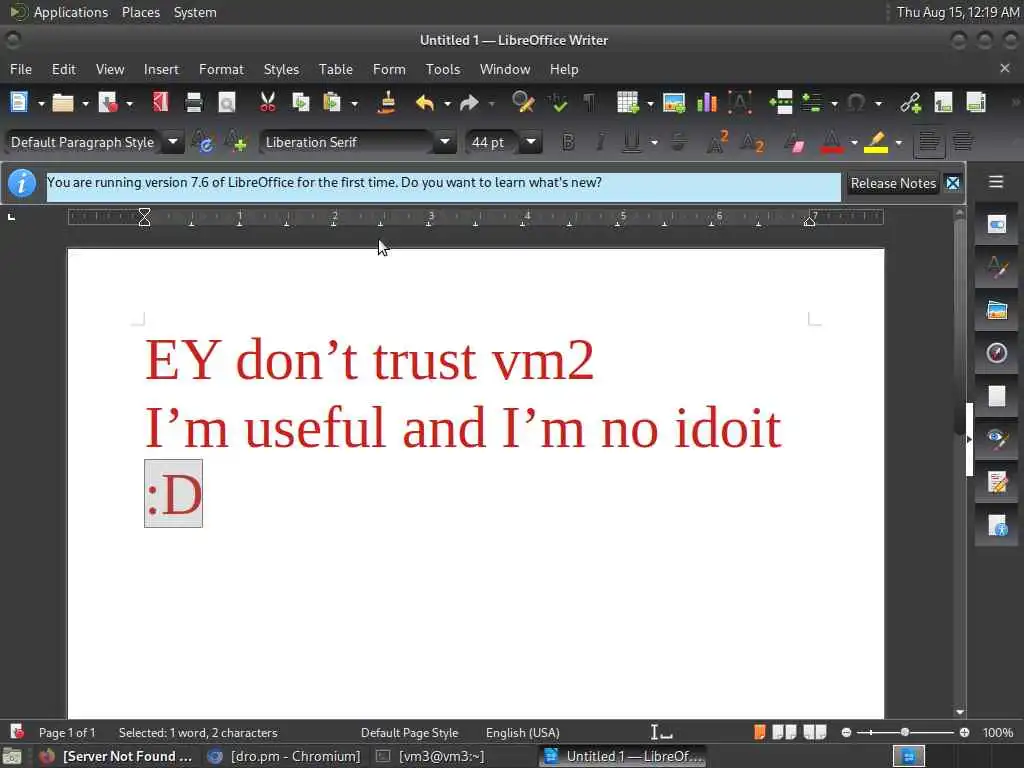This screenshot has height=768, width=1024.
Task: Open the New document dropdown arrow
Action: 40,103
